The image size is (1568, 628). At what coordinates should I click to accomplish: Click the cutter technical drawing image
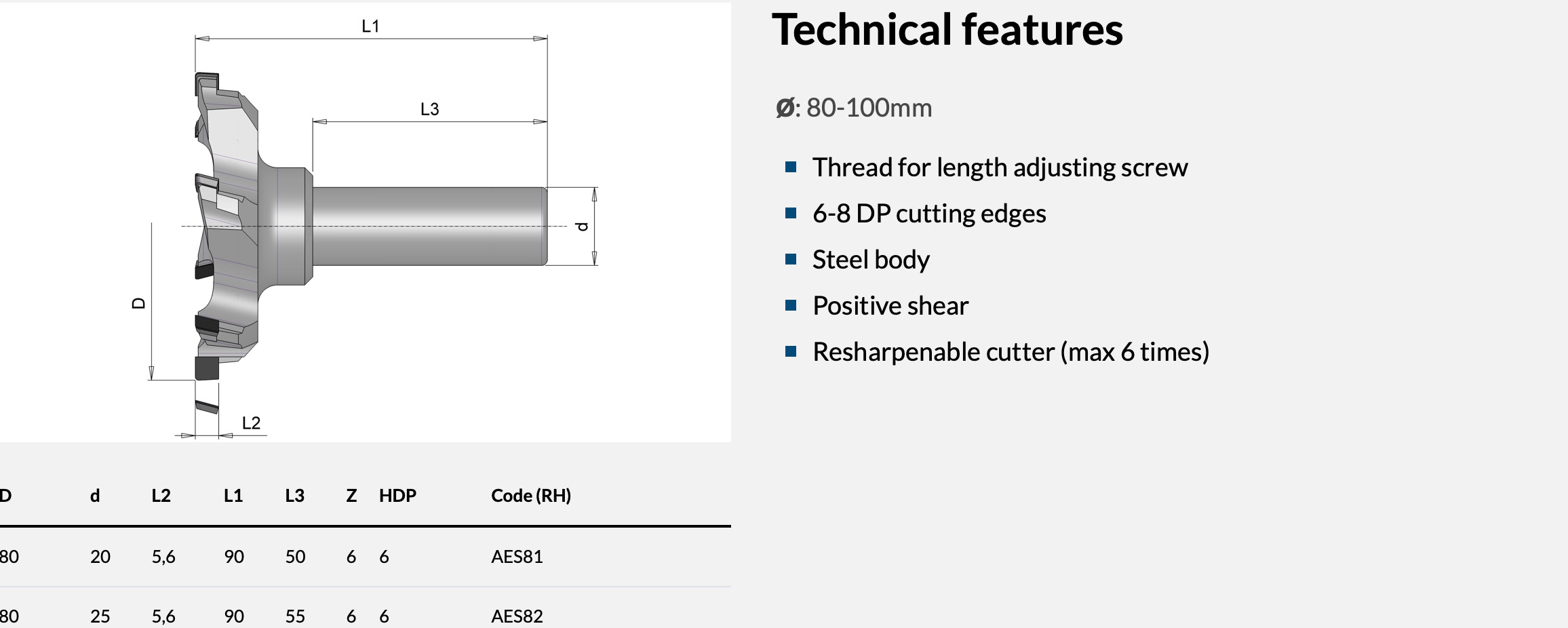[x=366, y=224]
